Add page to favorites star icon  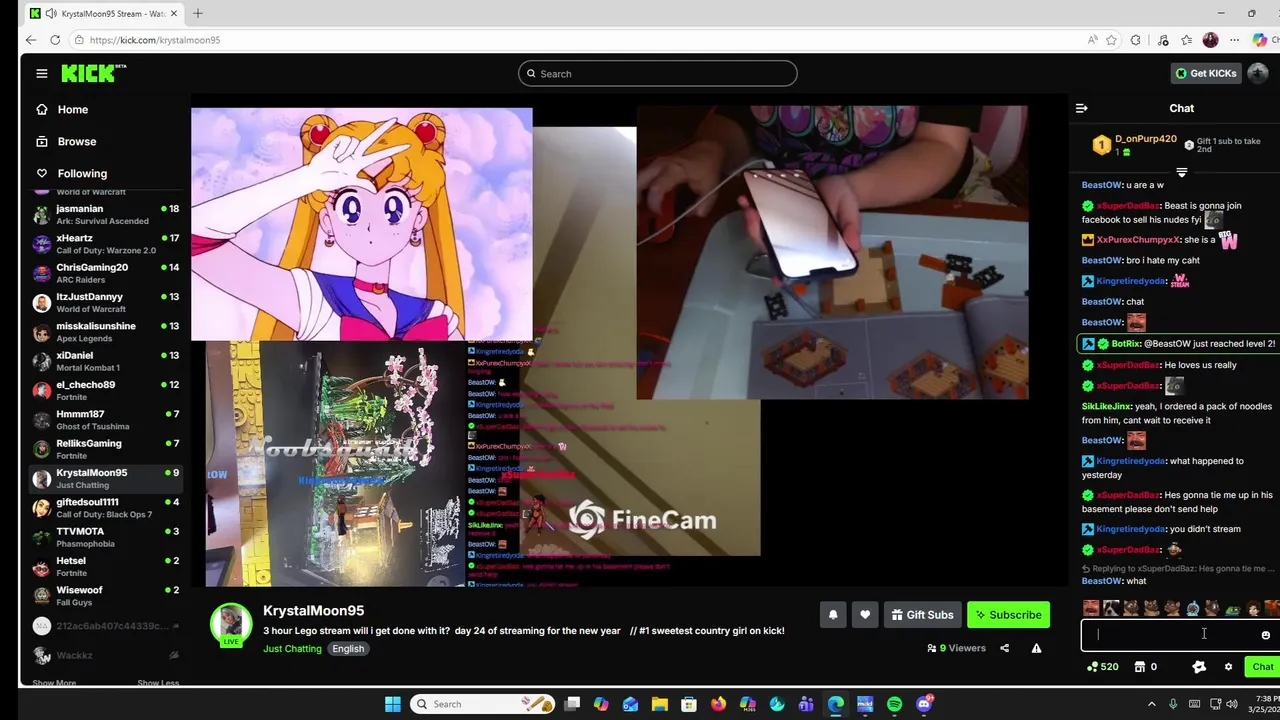[1111, 40]
